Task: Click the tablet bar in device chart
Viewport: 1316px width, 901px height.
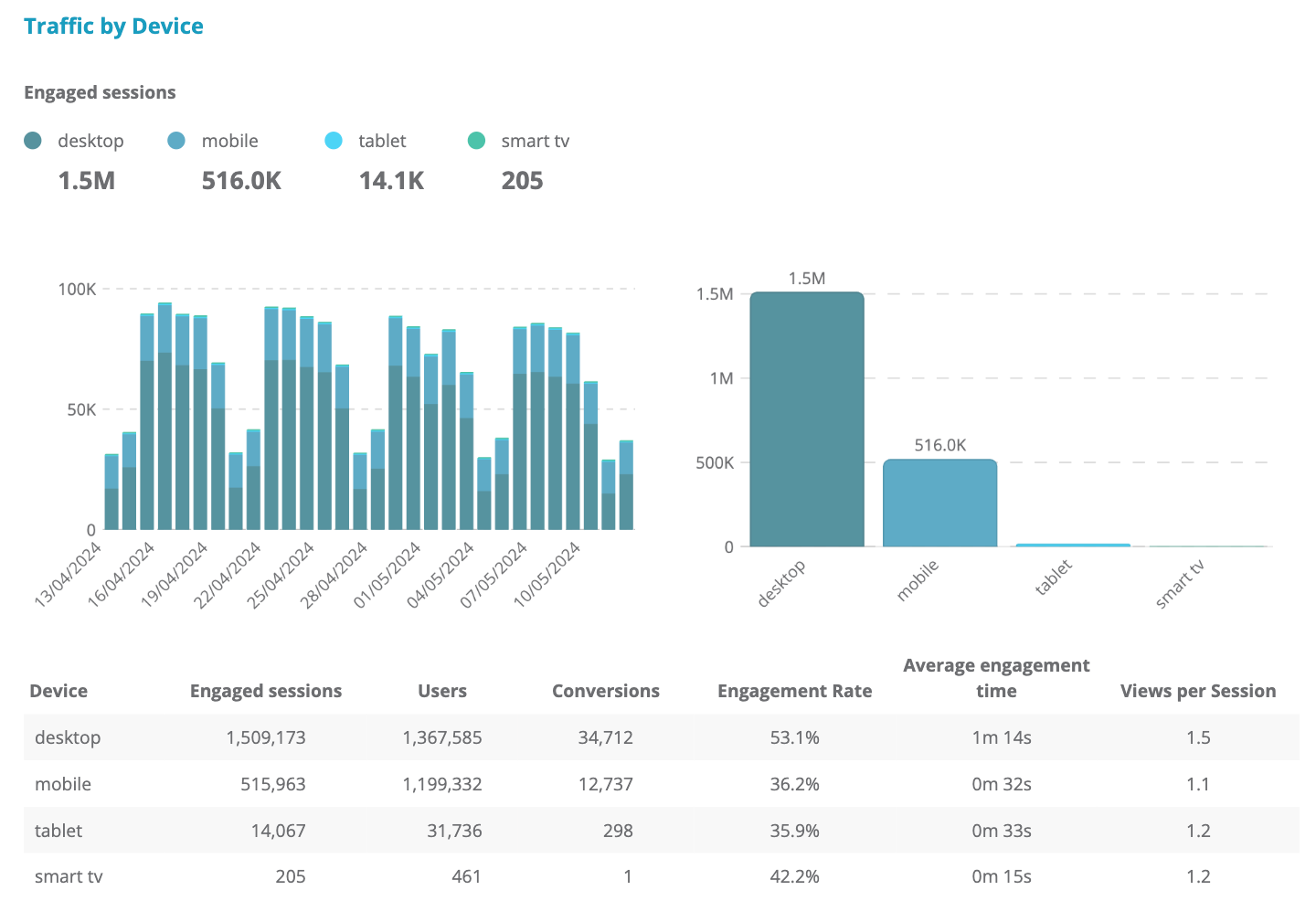Action: [x=1073, y=546]
